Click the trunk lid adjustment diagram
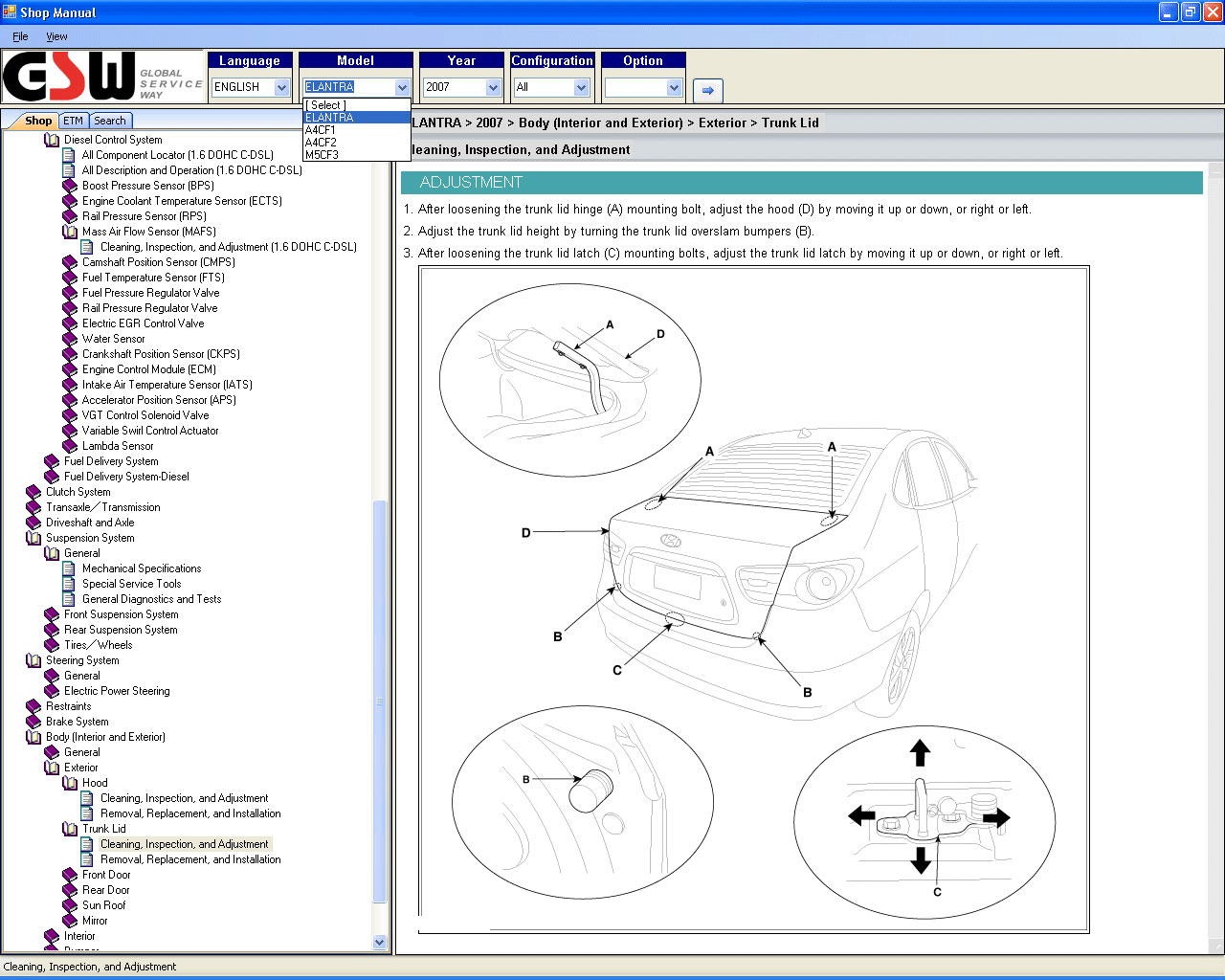This screenshot has height=980, width=1225. coord(753,599)
